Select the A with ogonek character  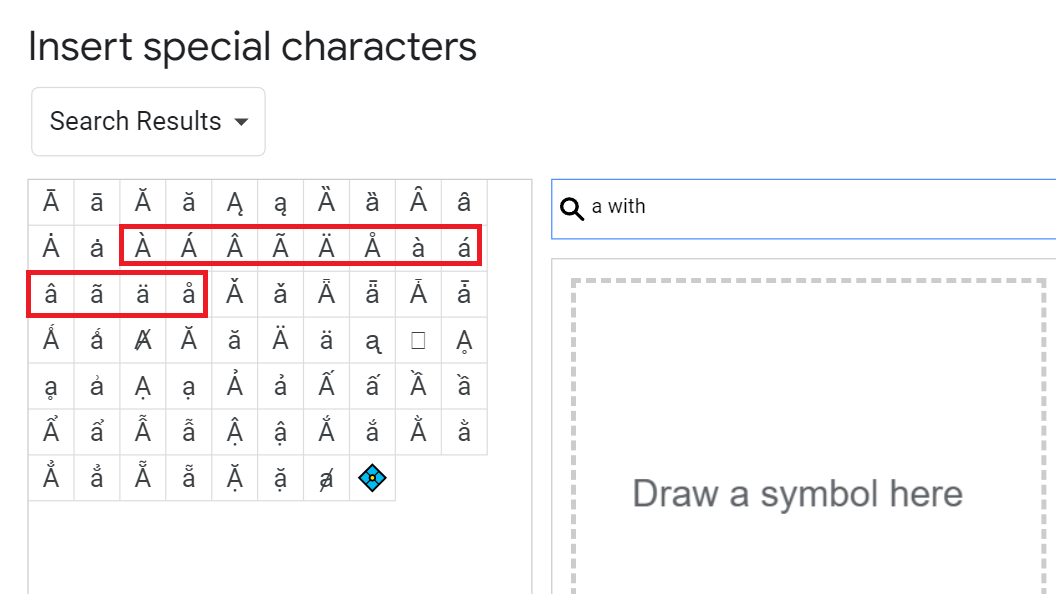tap(234, 200)
